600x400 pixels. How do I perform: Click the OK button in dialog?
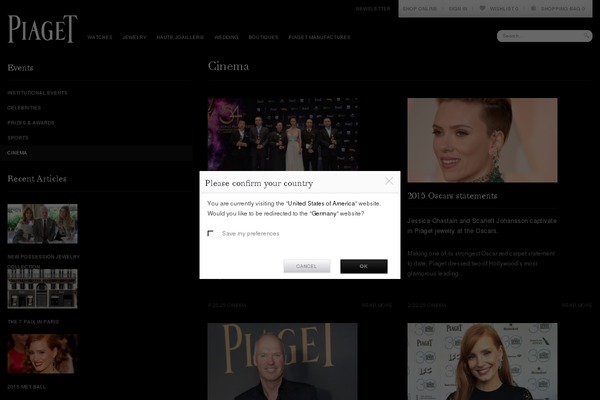364,266
